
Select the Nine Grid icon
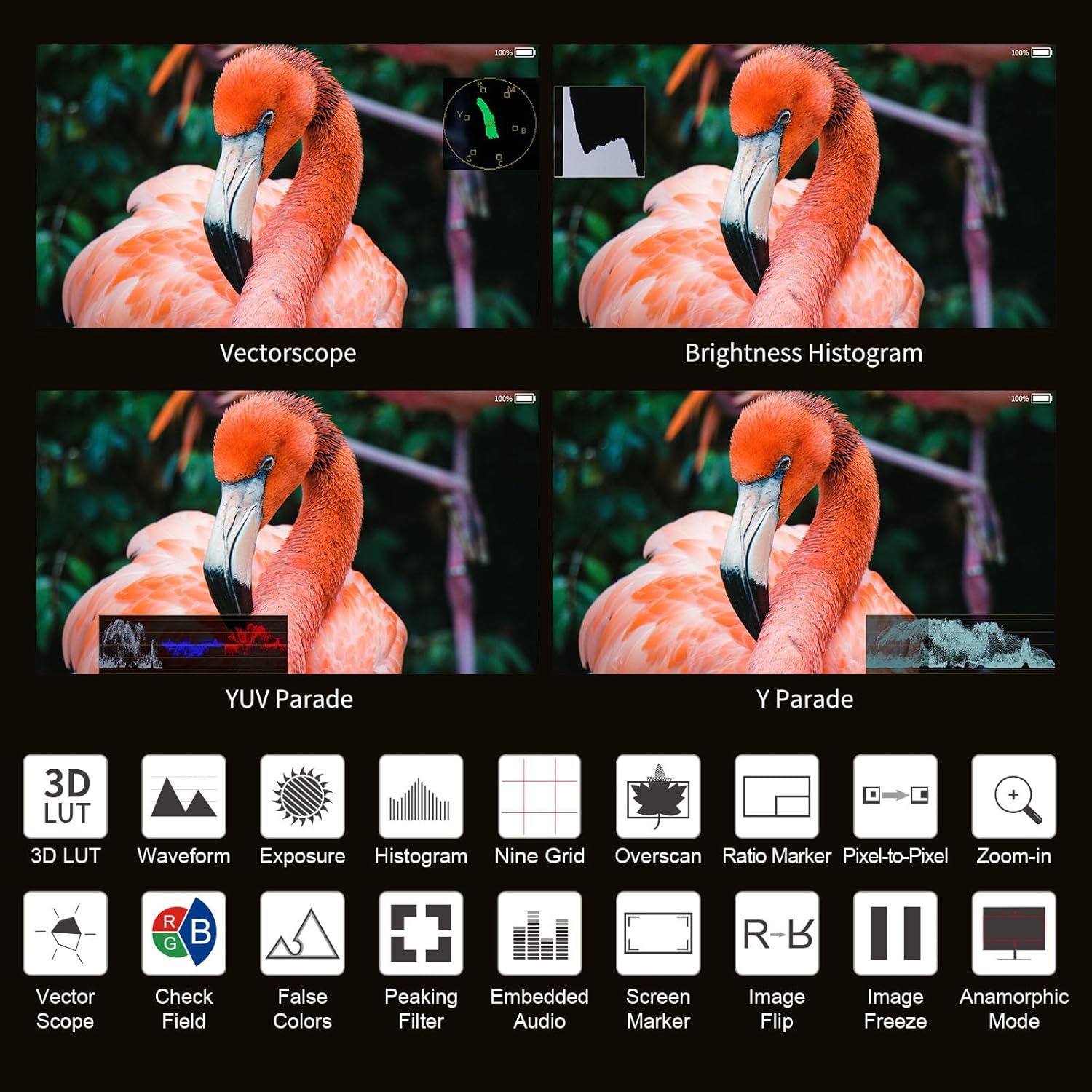click(539, 796)
